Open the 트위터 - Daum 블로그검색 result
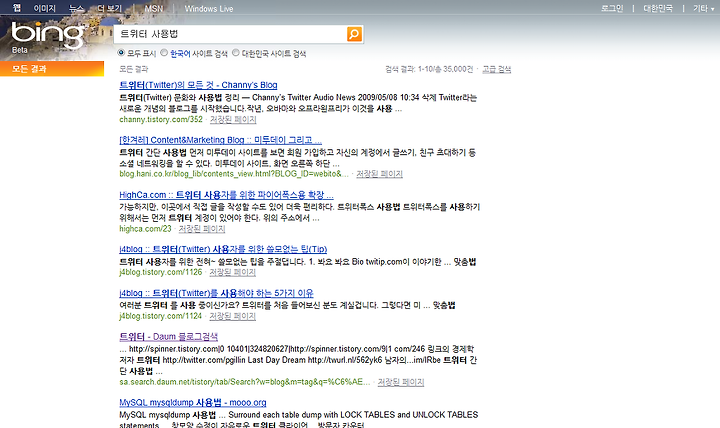This screenshot has width=720, height=428. click(169, 337)
